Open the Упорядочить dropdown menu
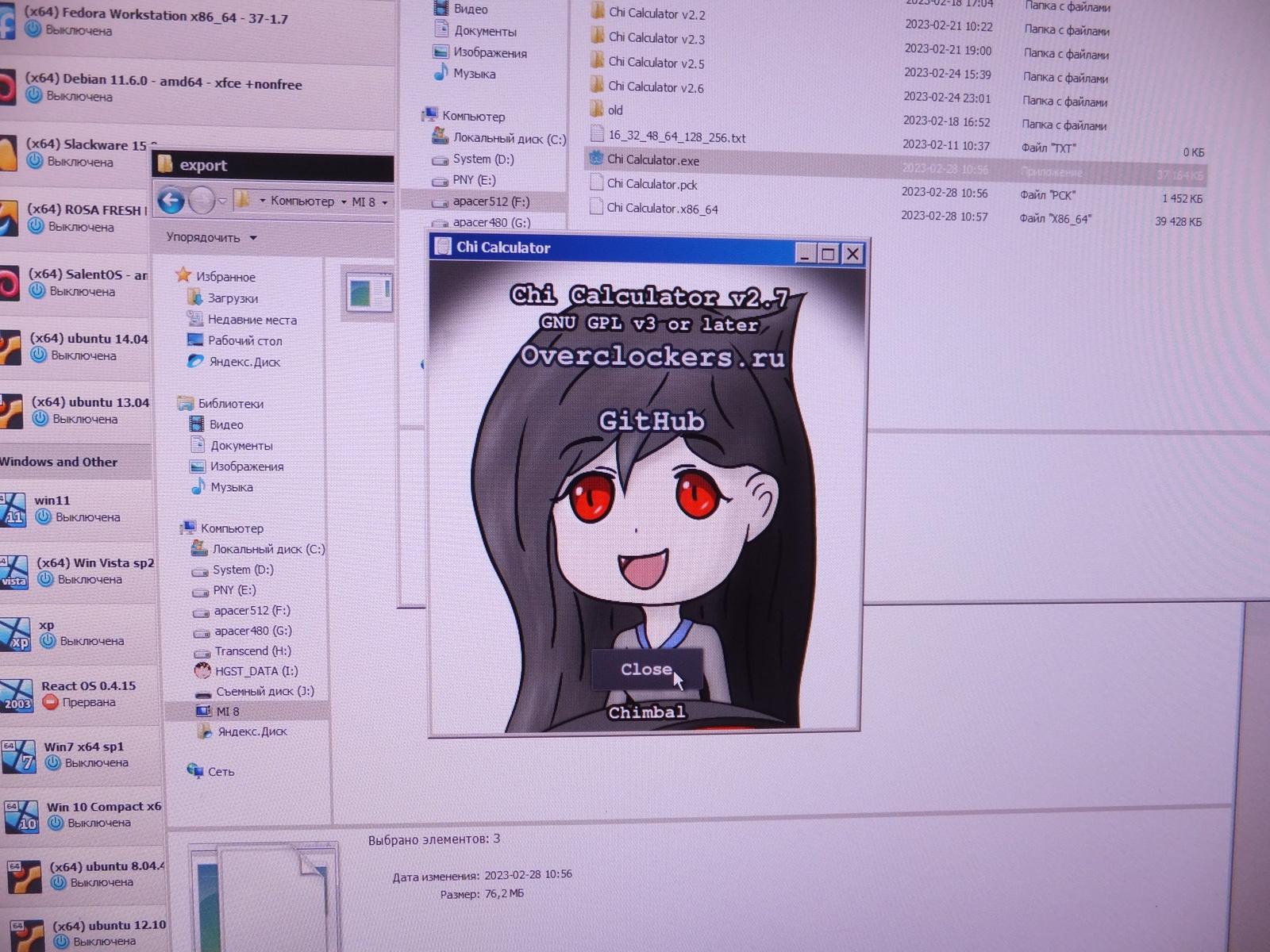The image size is (1270, 952). coord(211,237)
